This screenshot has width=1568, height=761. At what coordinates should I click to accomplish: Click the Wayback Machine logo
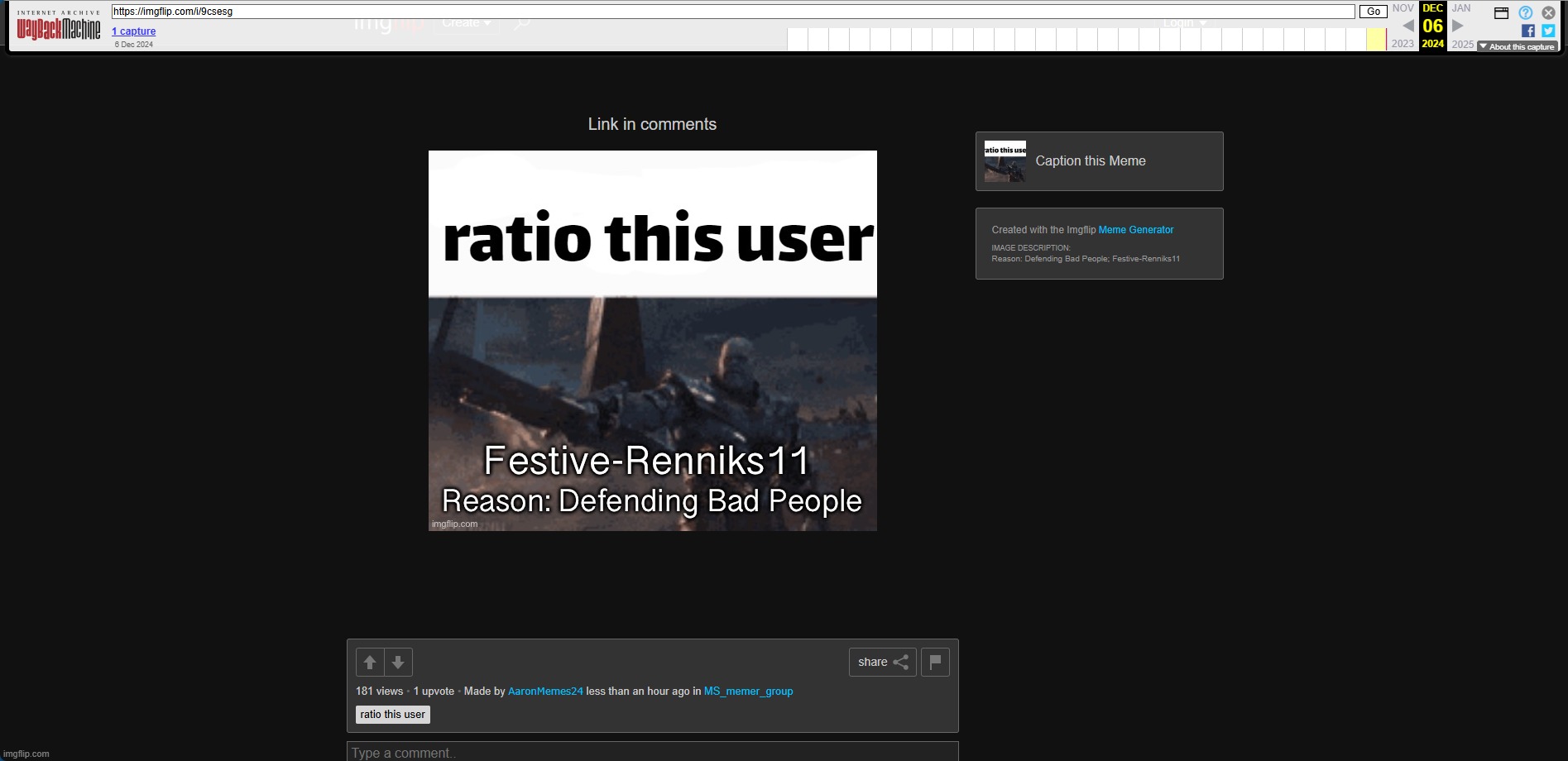59,29
